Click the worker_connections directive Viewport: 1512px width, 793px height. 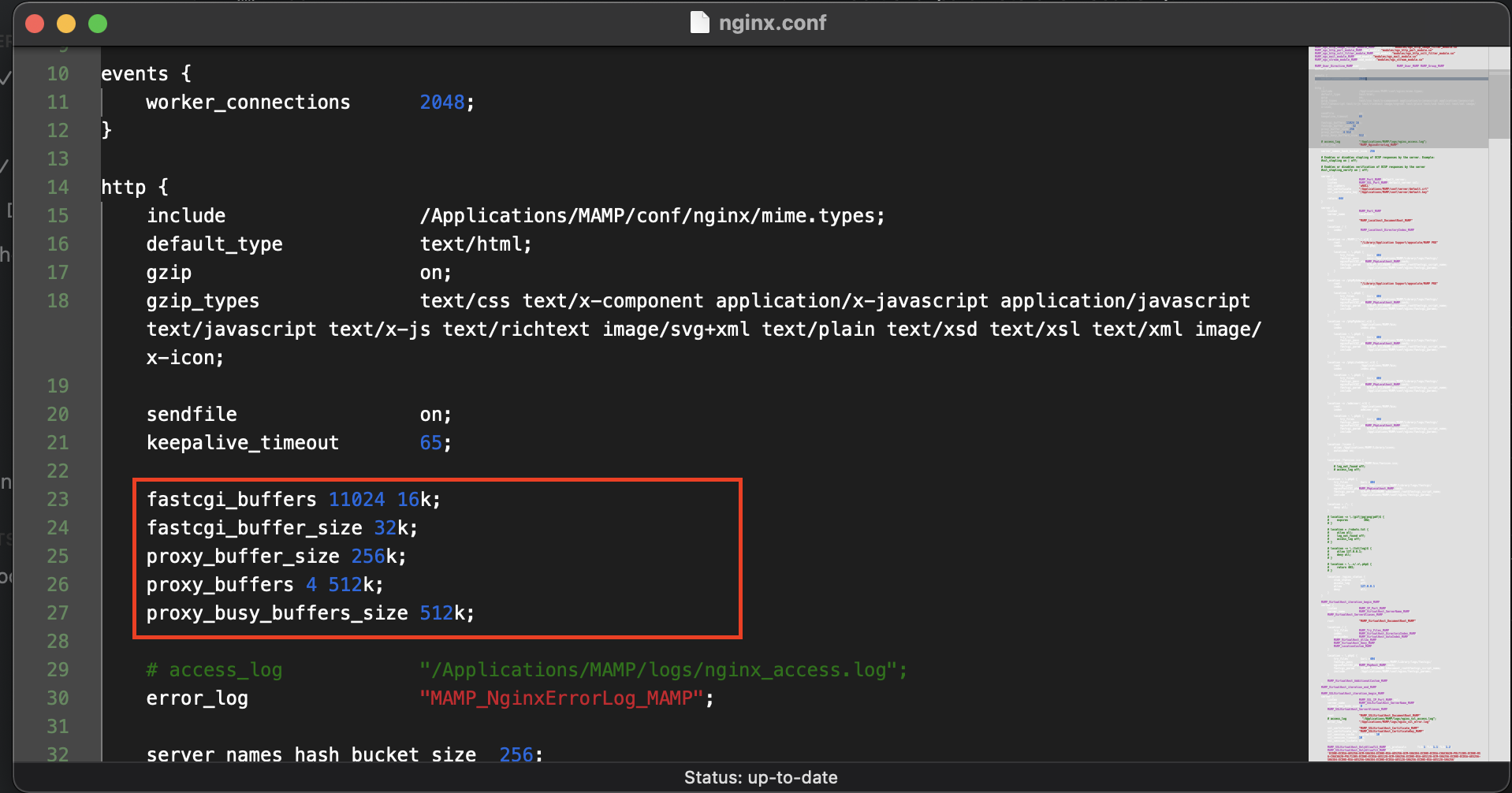pos(248,102)
